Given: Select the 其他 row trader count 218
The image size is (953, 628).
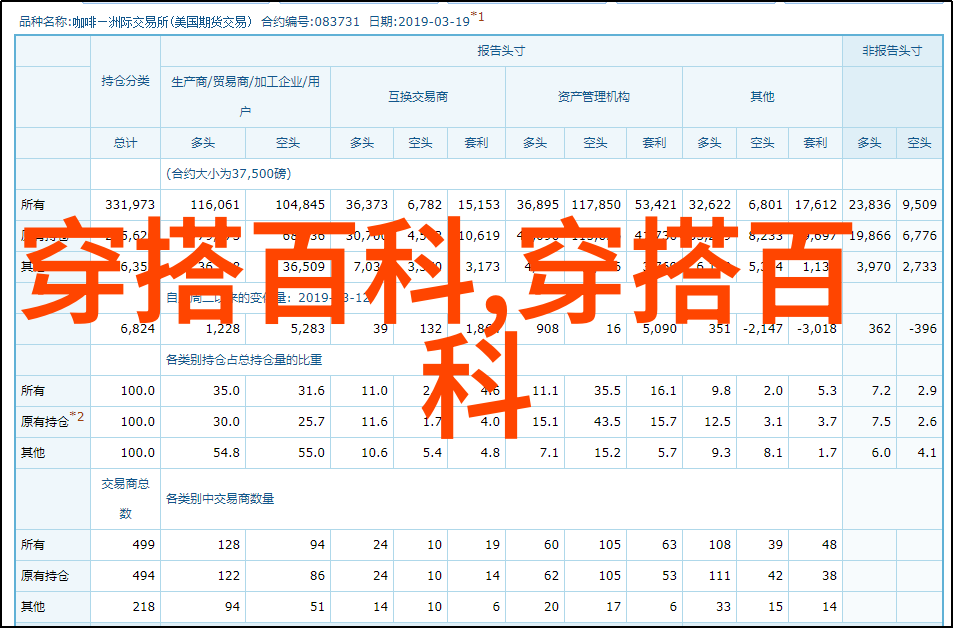Looking at the screenshot, I should pyautogui.click(x=143, y=607).
